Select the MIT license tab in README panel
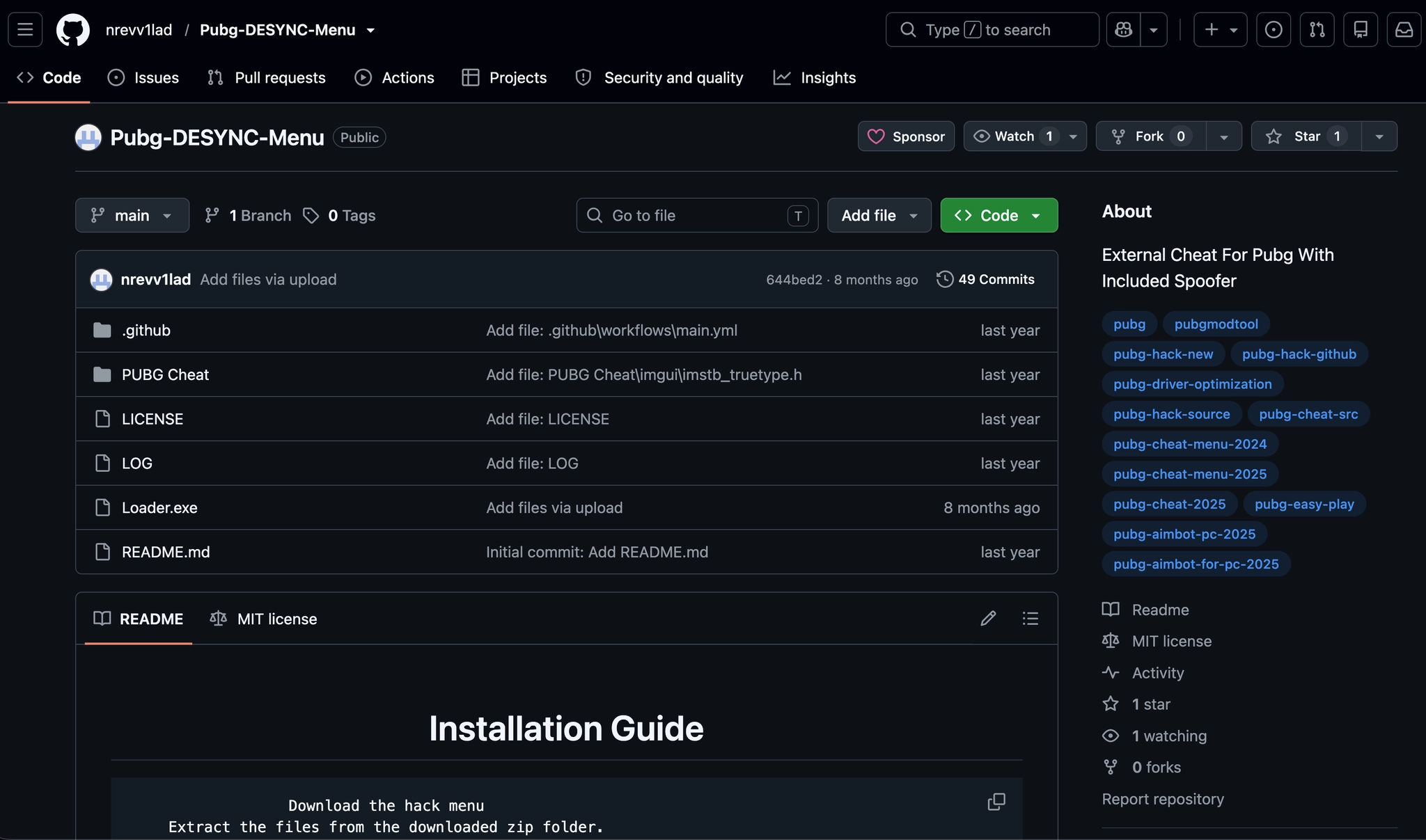 point(263,619)
